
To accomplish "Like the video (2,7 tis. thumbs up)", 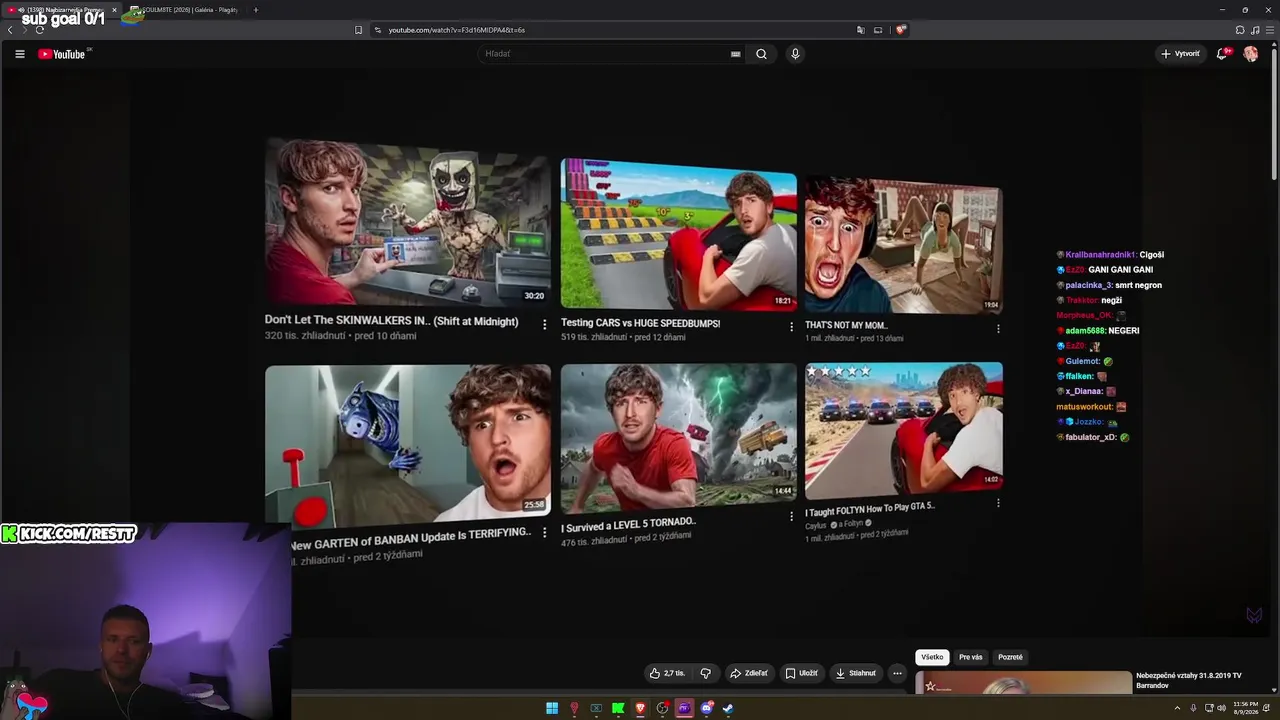I will pos(667,673).
